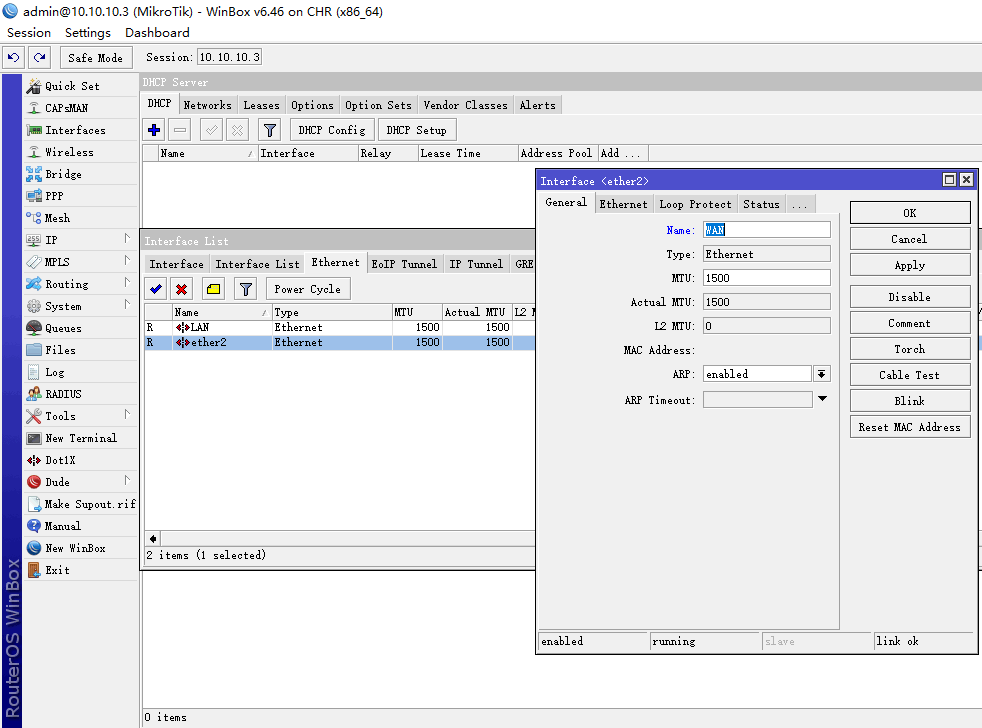Show more tabs in ether2 dialog
This screenshot has width=982, height=728.
[799, 204]
